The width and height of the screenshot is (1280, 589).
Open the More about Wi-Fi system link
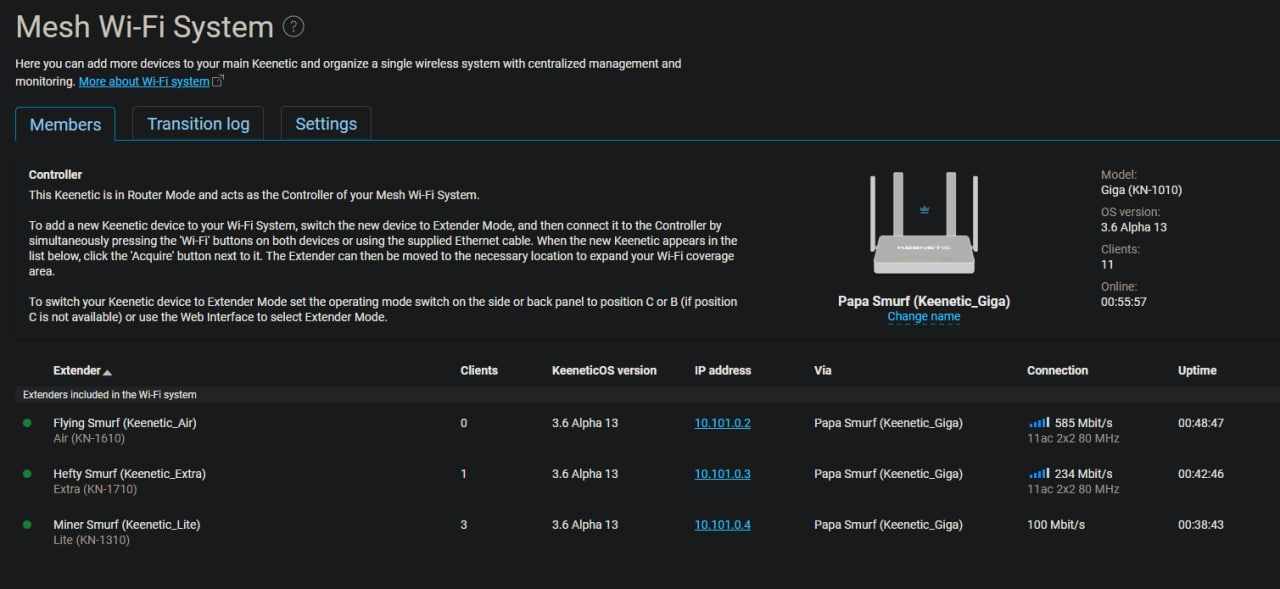(x=144, y=82)
